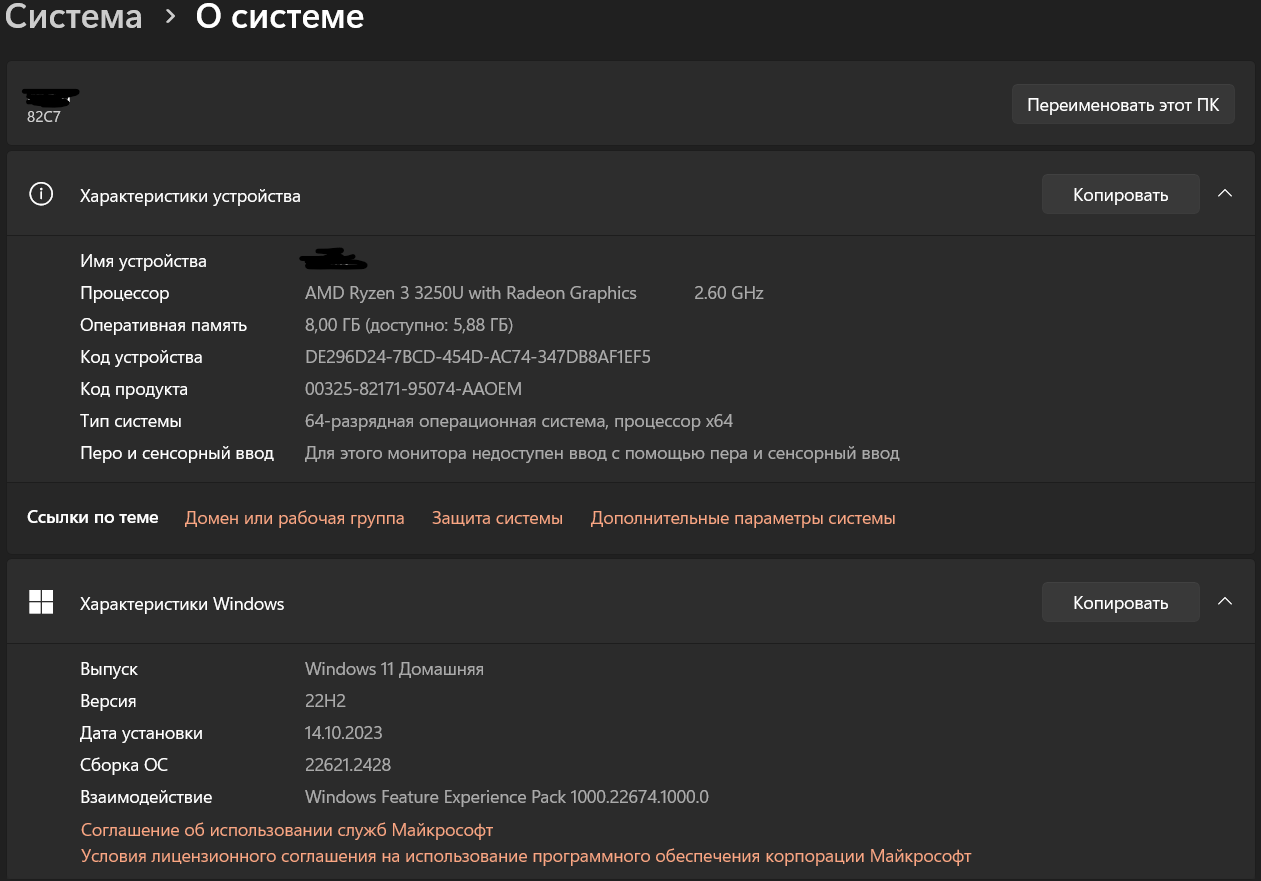
Task: Open the Домен или рабочая группа link
Action: pos(295,518)
